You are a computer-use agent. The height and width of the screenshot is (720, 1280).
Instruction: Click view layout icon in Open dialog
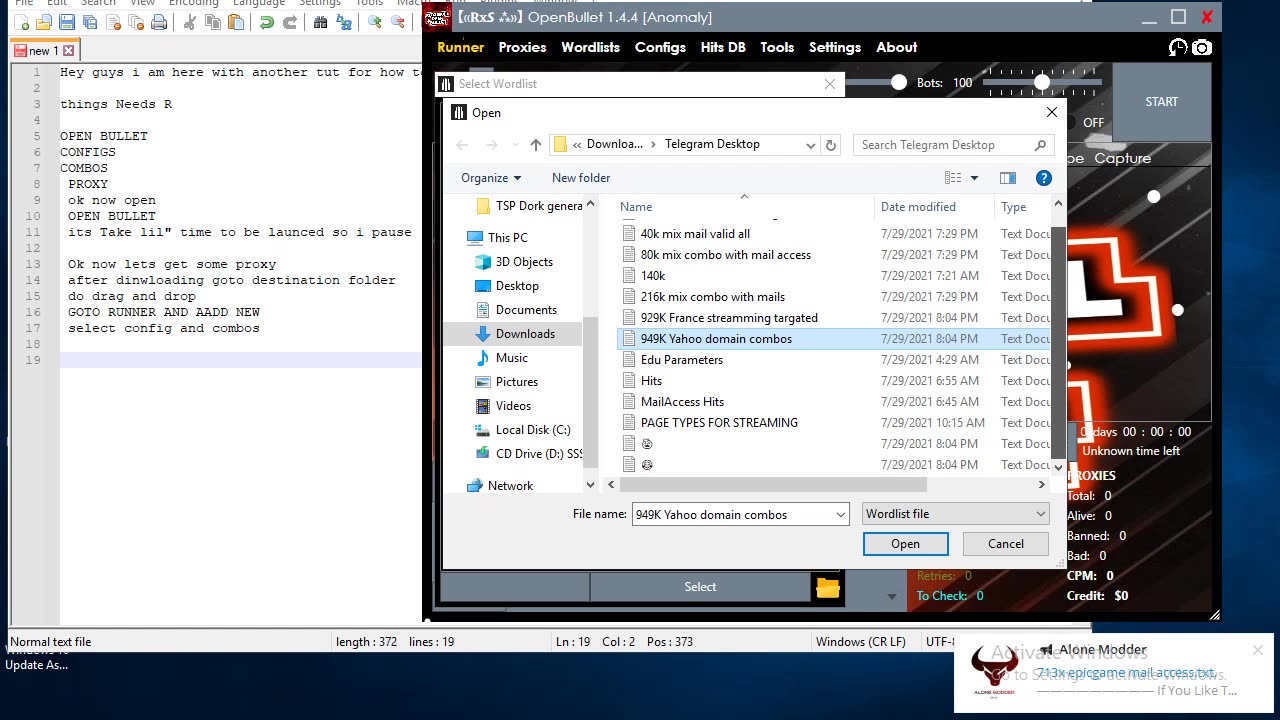pos(953,178)
